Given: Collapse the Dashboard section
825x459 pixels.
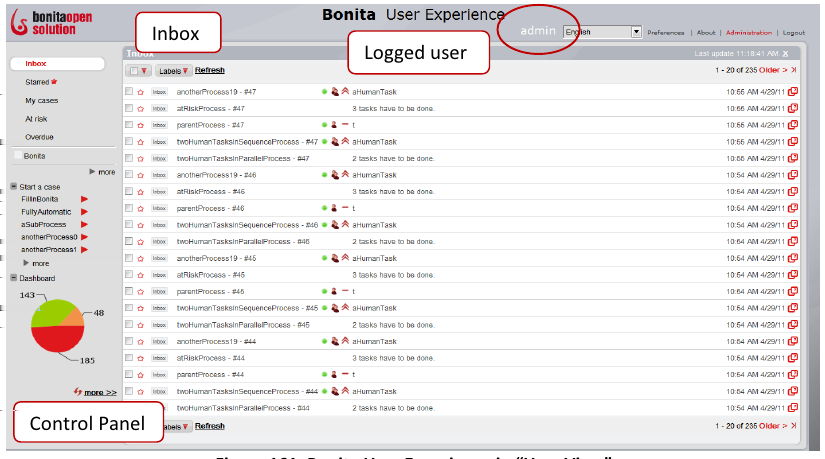Looking at the screenshot, I should pyautogui.click(x=14, y=278).
